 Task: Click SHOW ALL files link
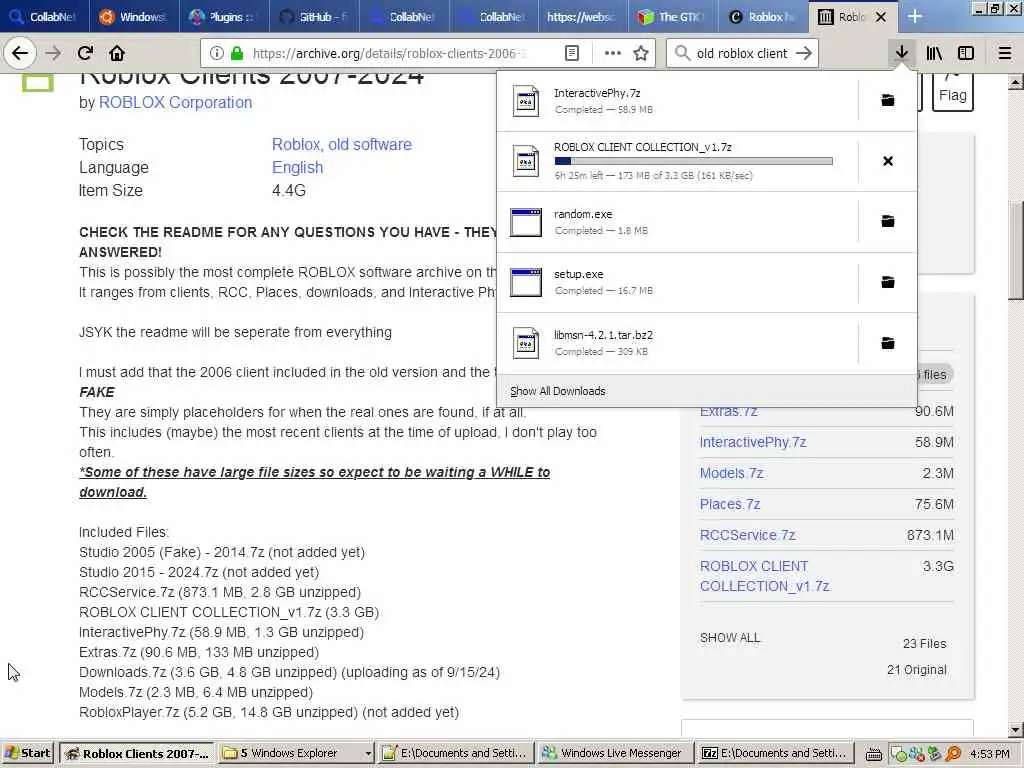729,637
